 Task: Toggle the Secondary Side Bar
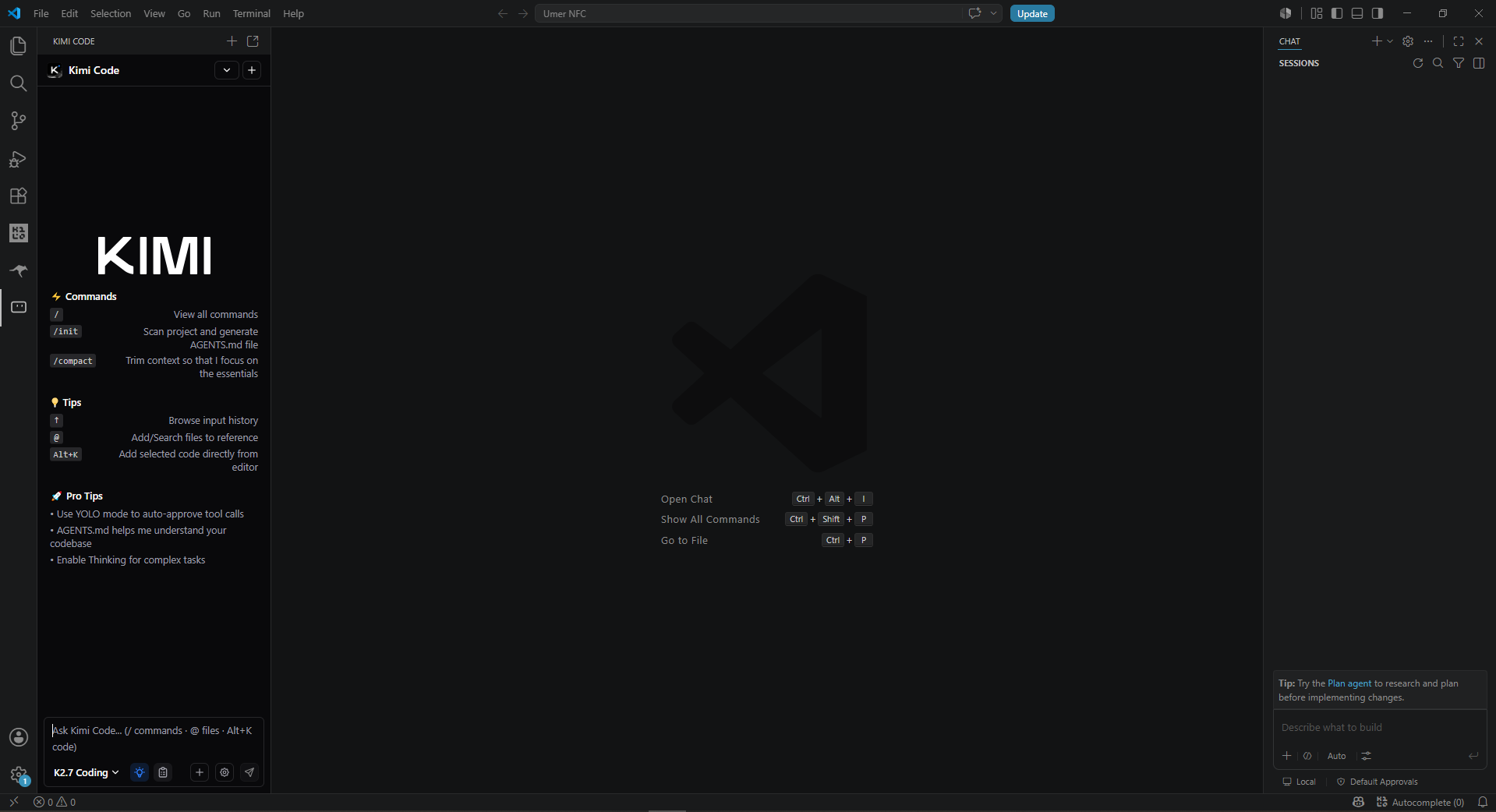click(x=1378, y=13)
